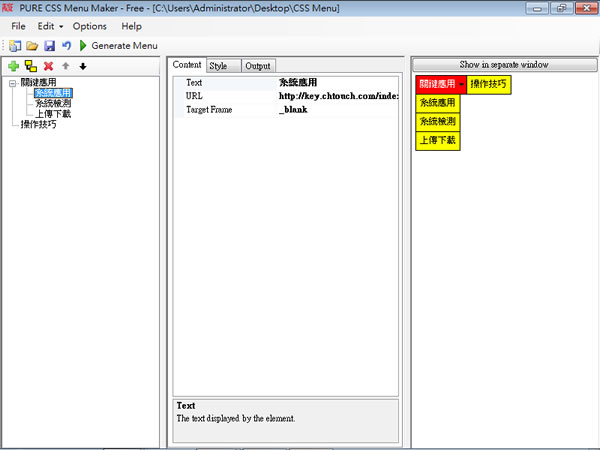Click yellow 操作技巧 preview menu item

(x=489, y=84)
